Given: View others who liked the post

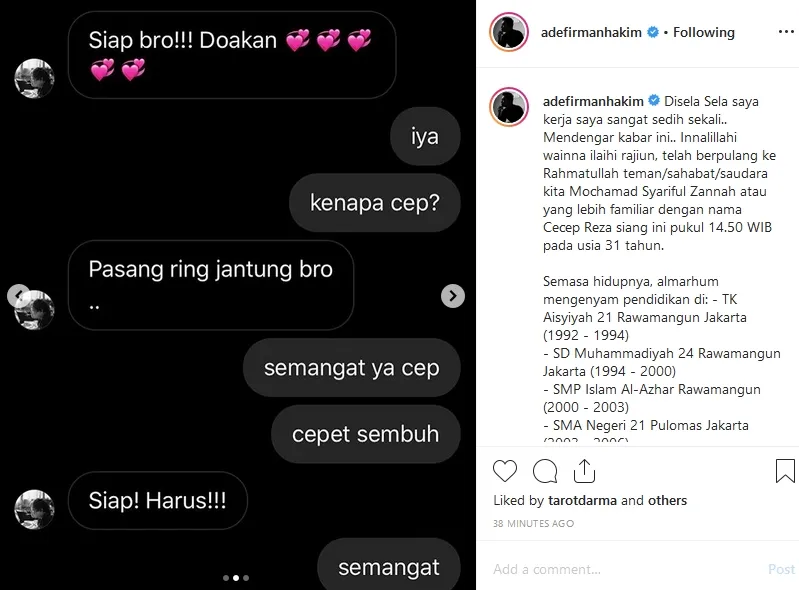Looking at the screenshot, I should [x=668, y=500].
